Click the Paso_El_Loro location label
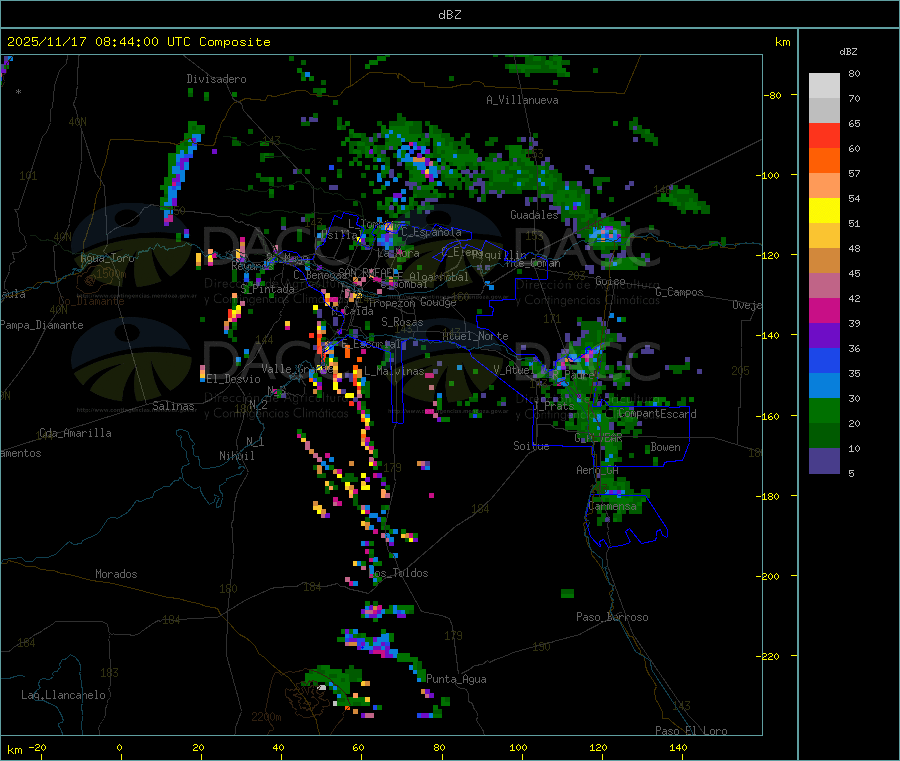The width and height of the screenshot is (900, 761). coord(691,731)
